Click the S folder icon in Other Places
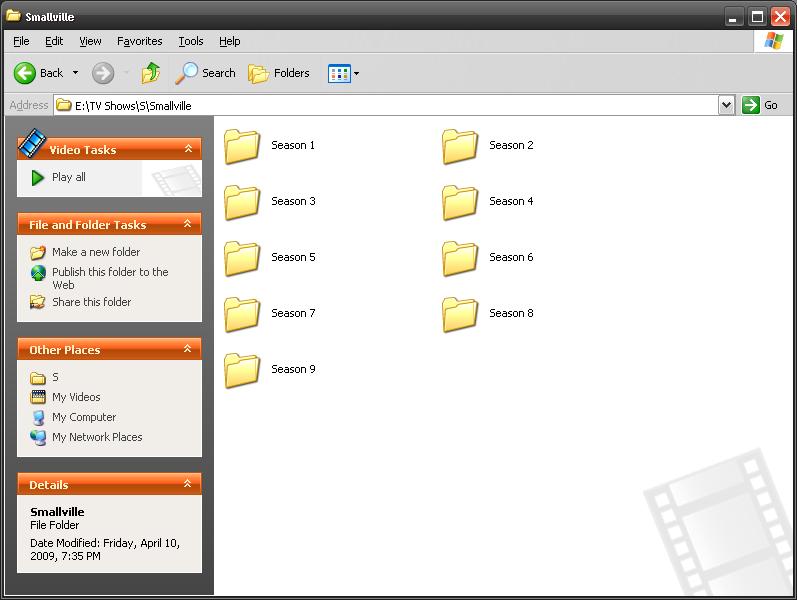Viewport: 797px width, 600px height. point(38,378)
